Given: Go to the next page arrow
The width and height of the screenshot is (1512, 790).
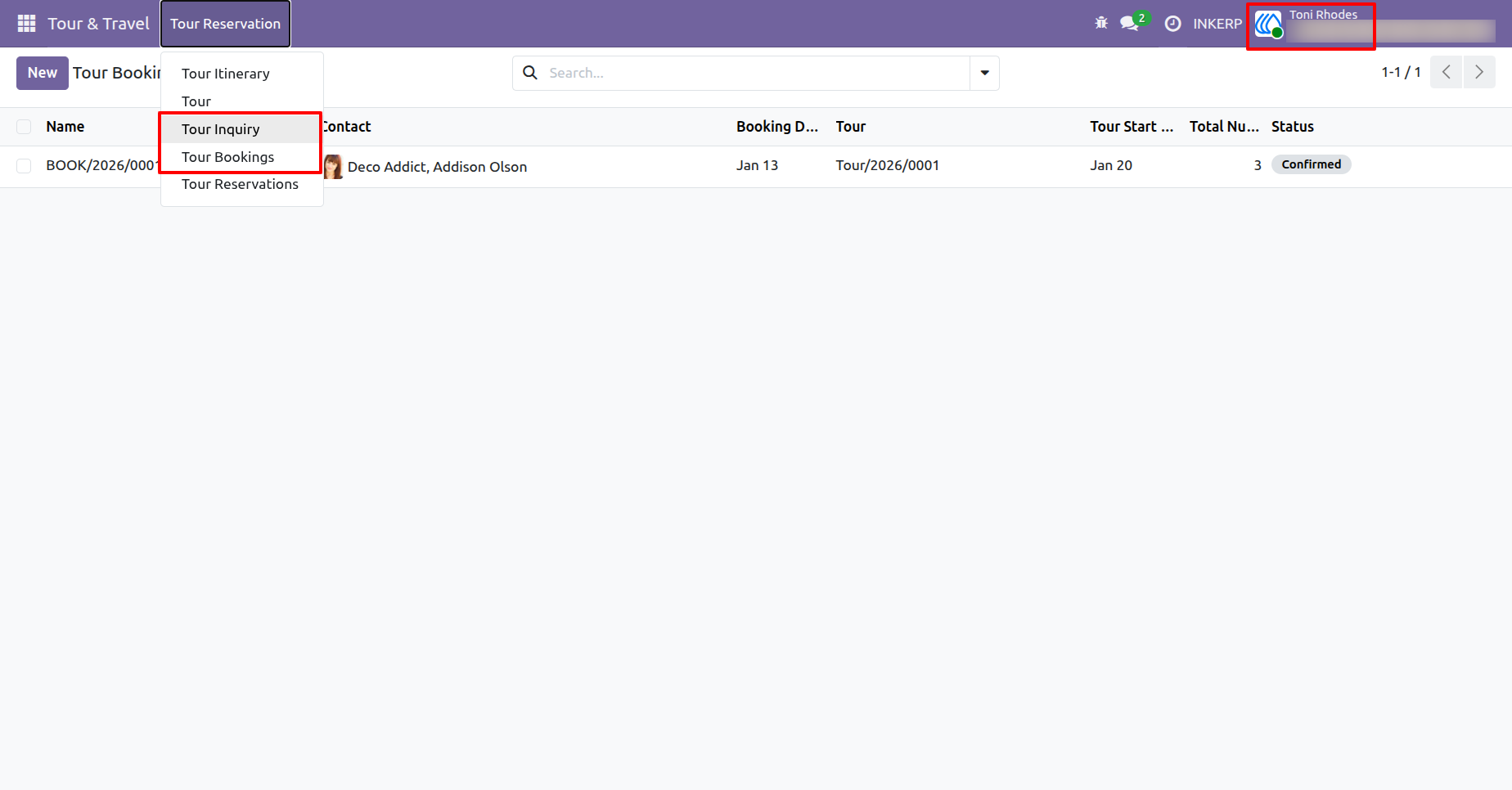Looking at the screenshot, I should (1479, 72).
